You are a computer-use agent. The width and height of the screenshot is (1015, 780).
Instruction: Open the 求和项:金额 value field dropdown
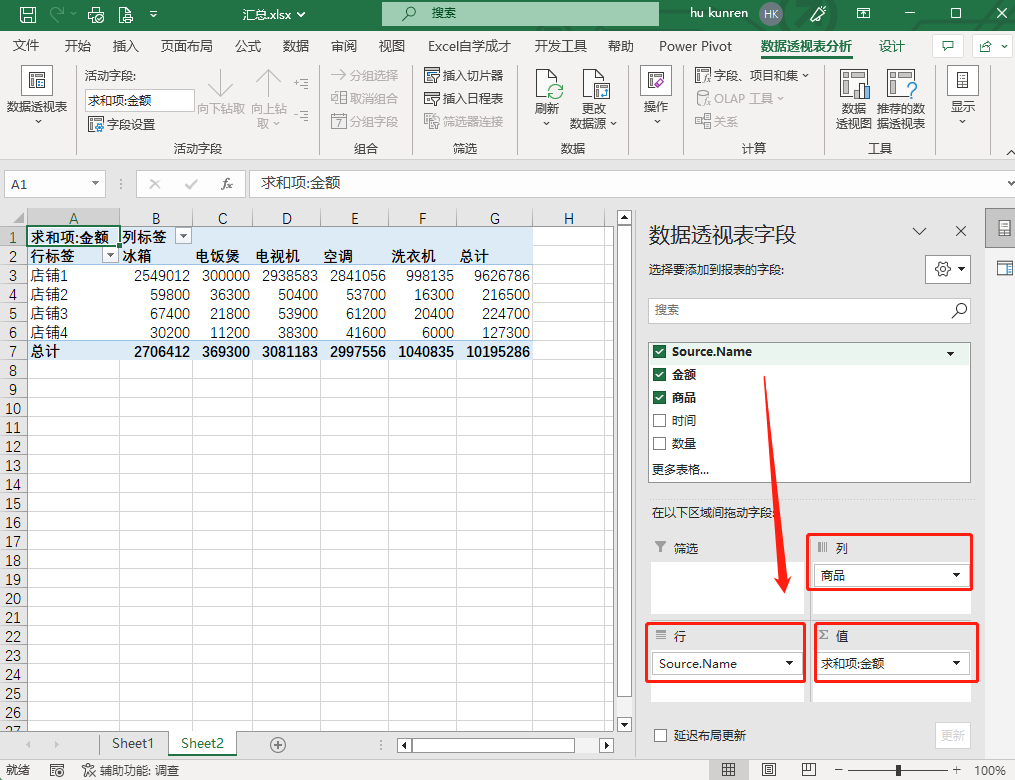[x=957, y=664]
